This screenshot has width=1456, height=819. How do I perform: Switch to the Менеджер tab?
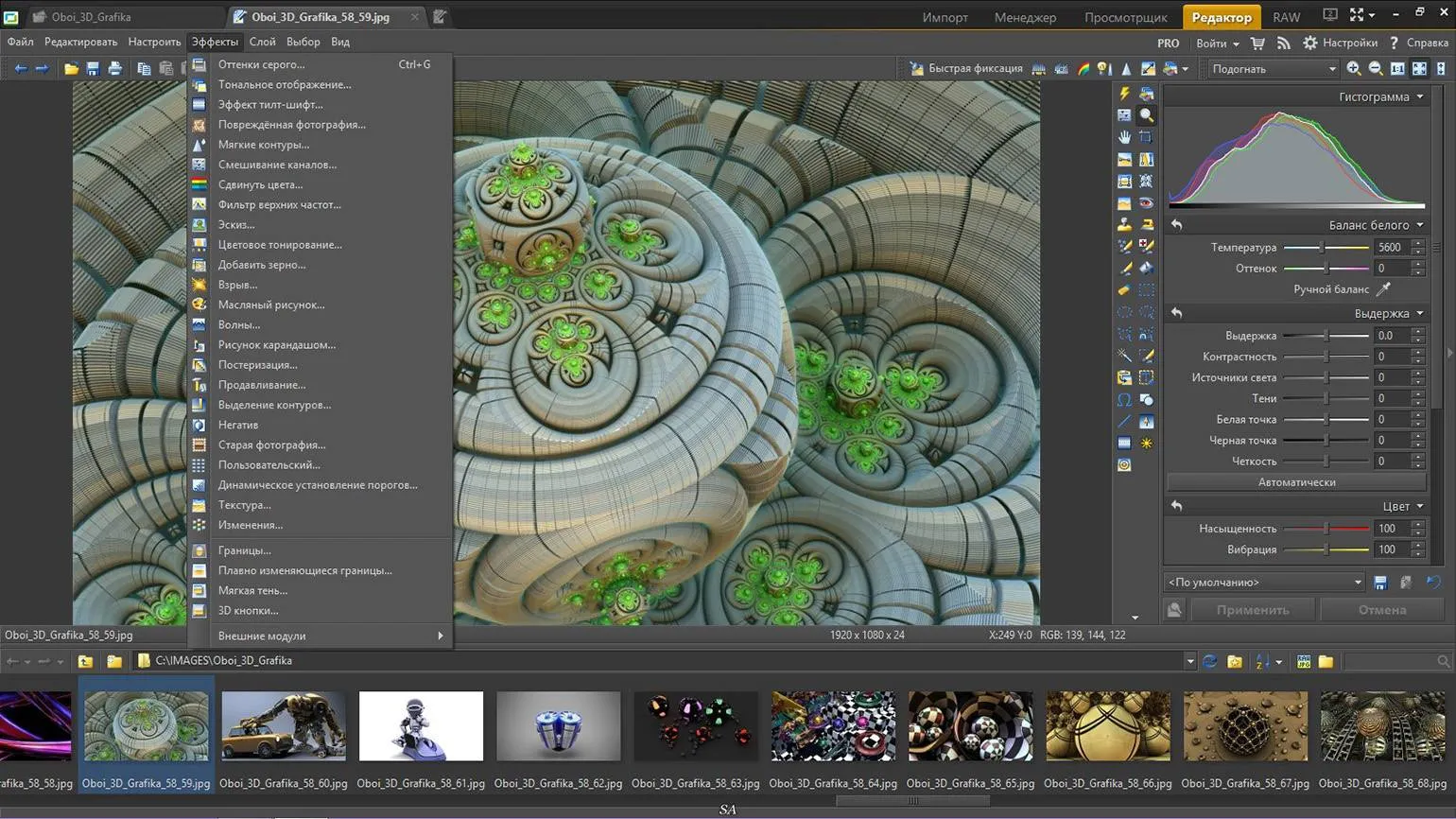[x=1025, y=17]
